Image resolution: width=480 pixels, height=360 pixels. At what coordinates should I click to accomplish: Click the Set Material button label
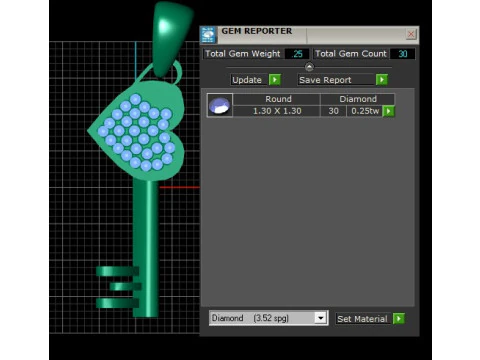pyautogui.click(x=362, y=319)
